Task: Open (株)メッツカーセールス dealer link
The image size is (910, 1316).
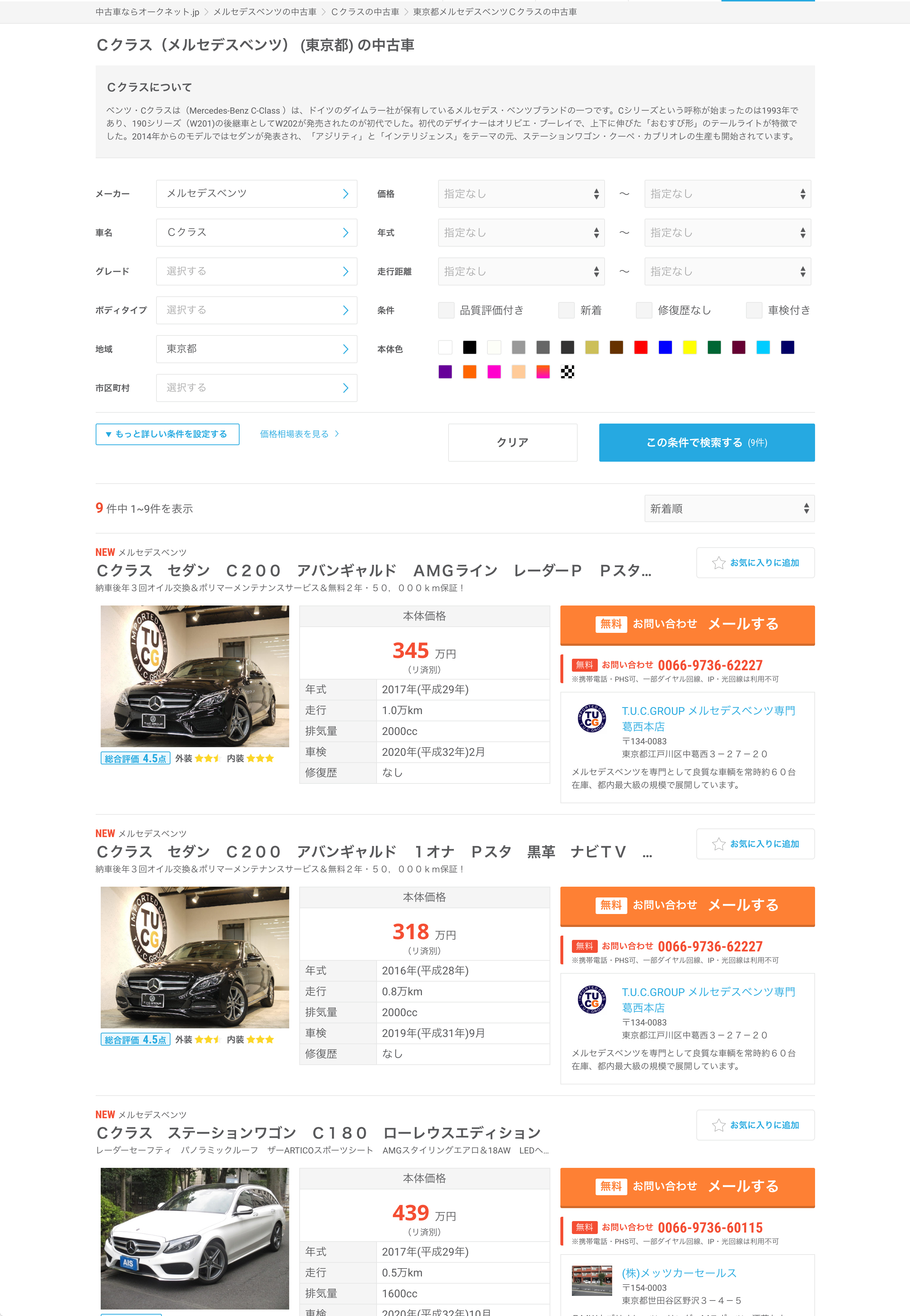Action: pos(679,1273)
